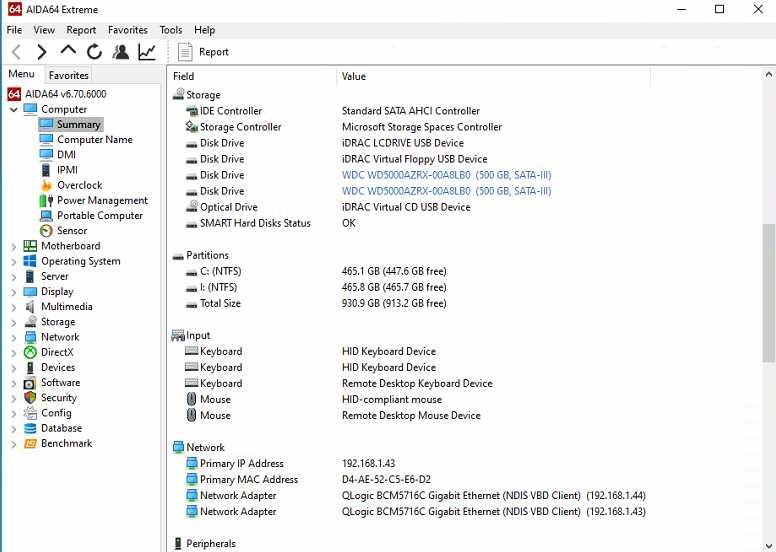Click the IPMI device icon

tap(46, 170)
